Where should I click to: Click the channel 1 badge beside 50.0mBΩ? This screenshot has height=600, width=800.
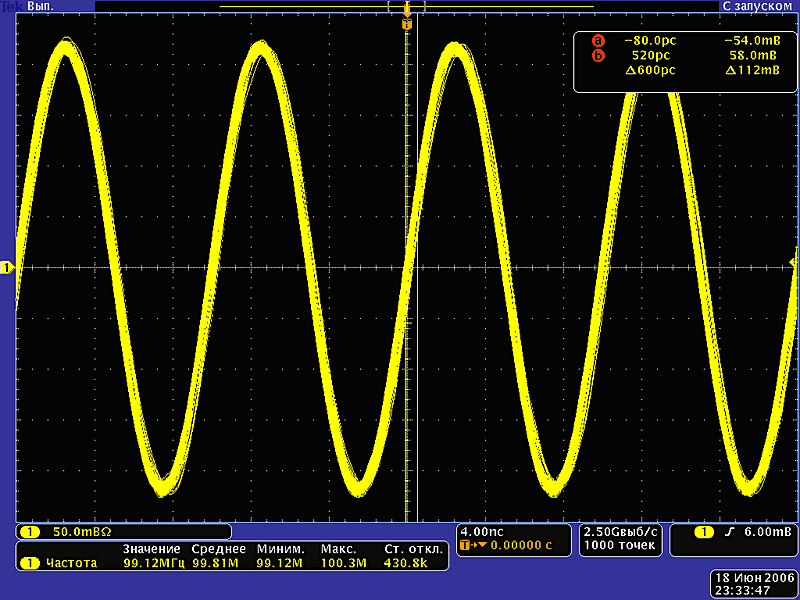[x=31, y=532]
